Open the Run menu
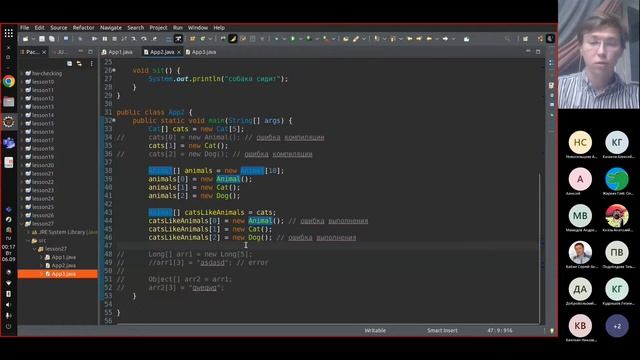Viewport: 640px width, 360px height. pyautogui.click(x=178, y=28)
